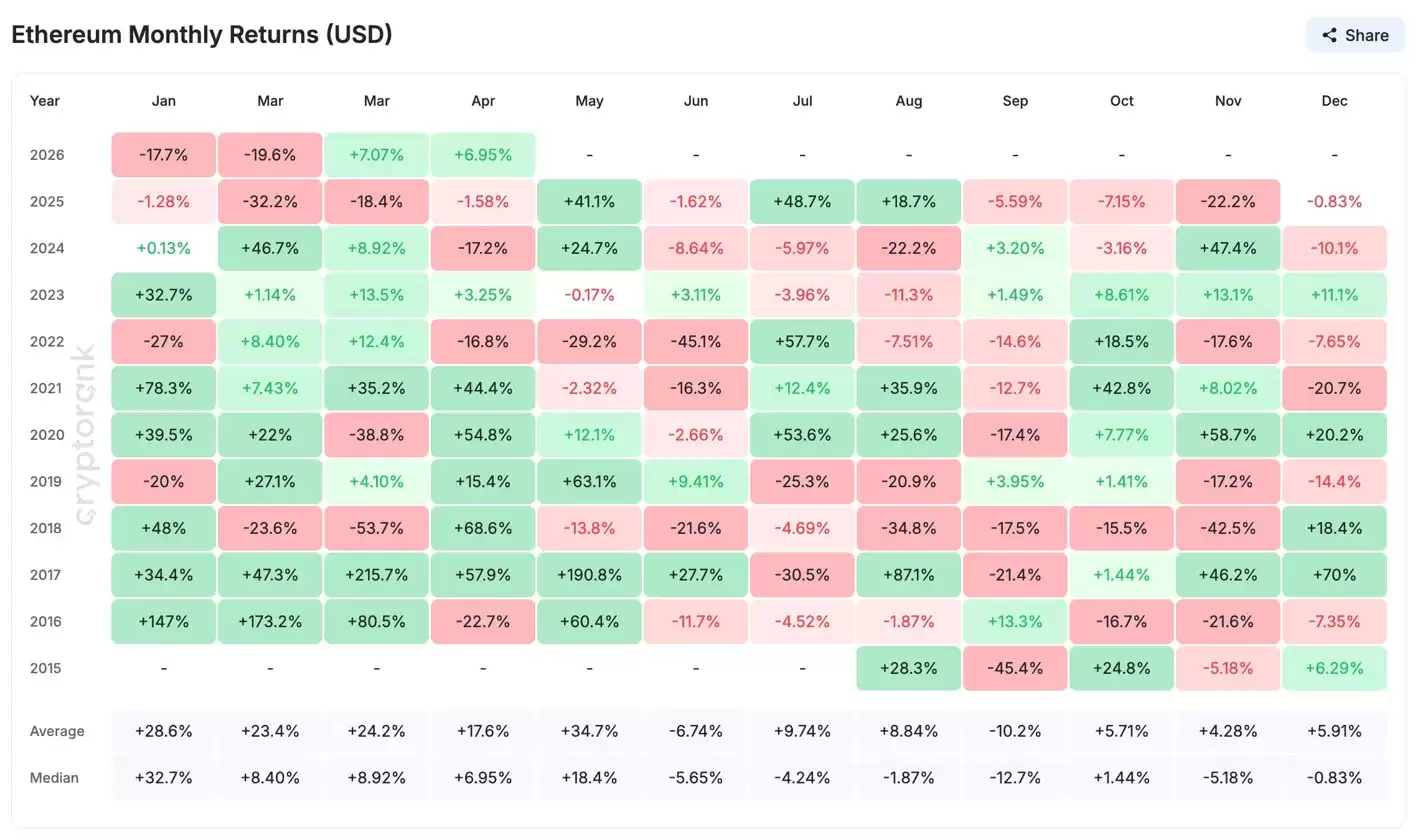Click the +173.2% cell in 2016

pos(270,622)
